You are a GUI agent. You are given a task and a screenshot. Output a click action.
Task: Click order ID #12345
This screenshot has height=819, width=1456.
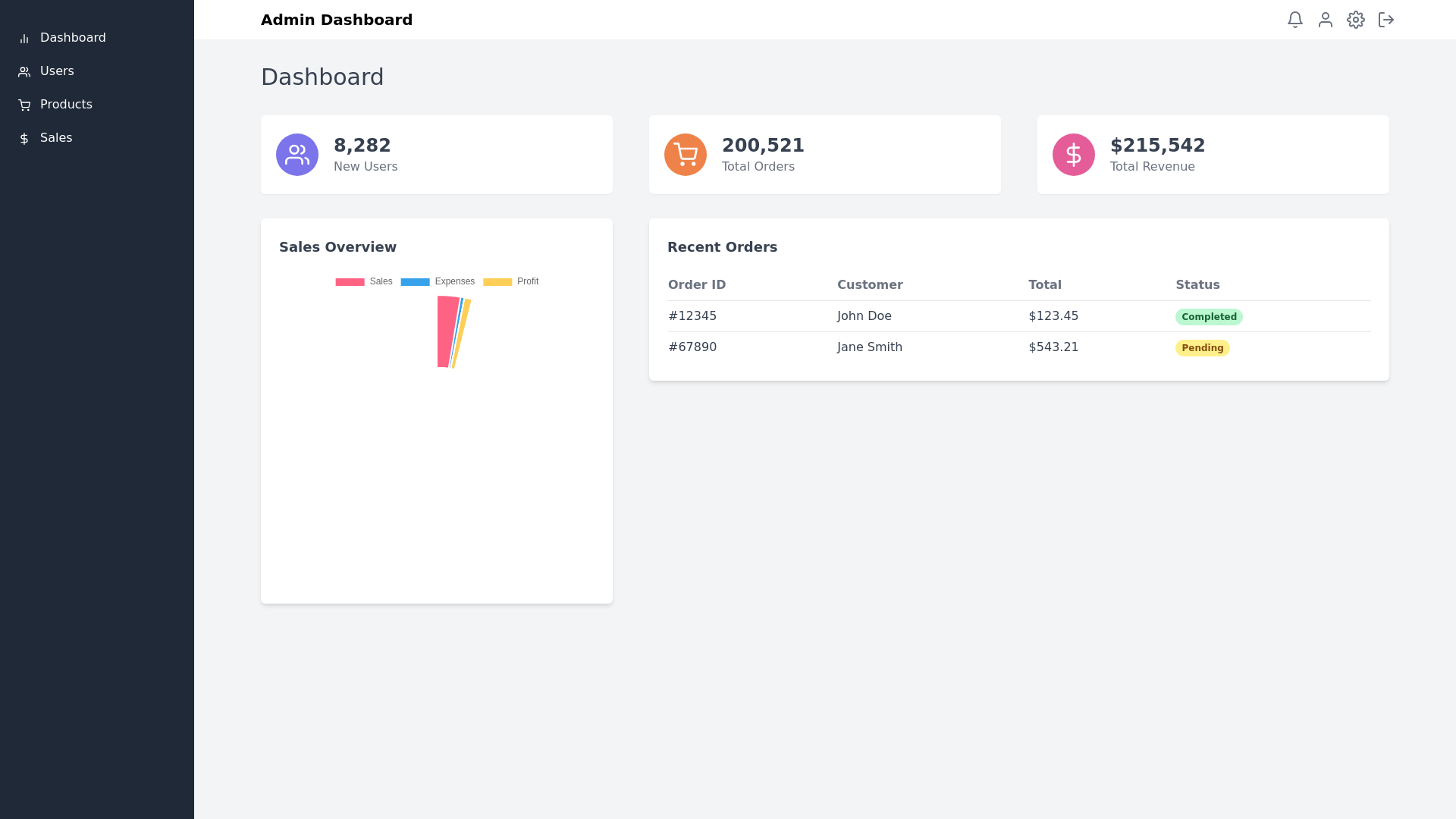(692, 316)
